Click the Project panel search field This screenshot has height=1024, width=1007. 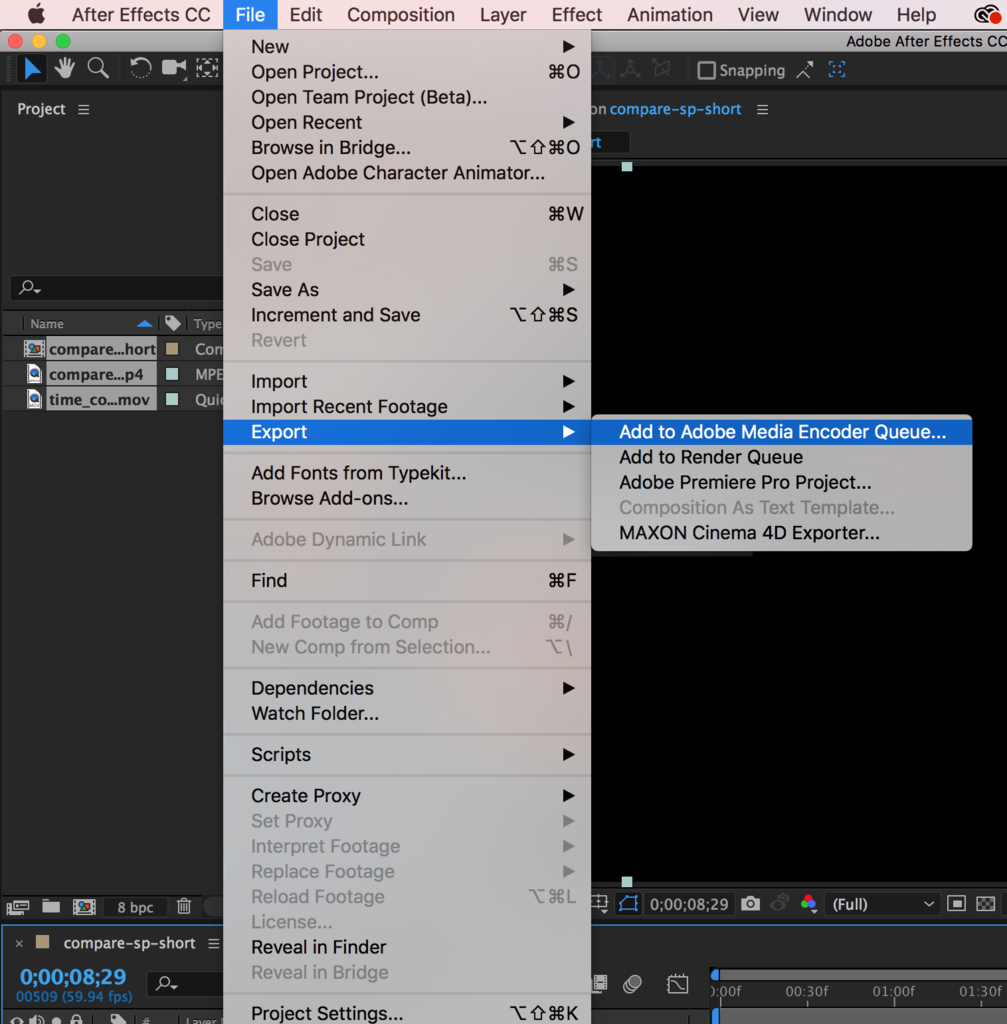click(116, 287)
